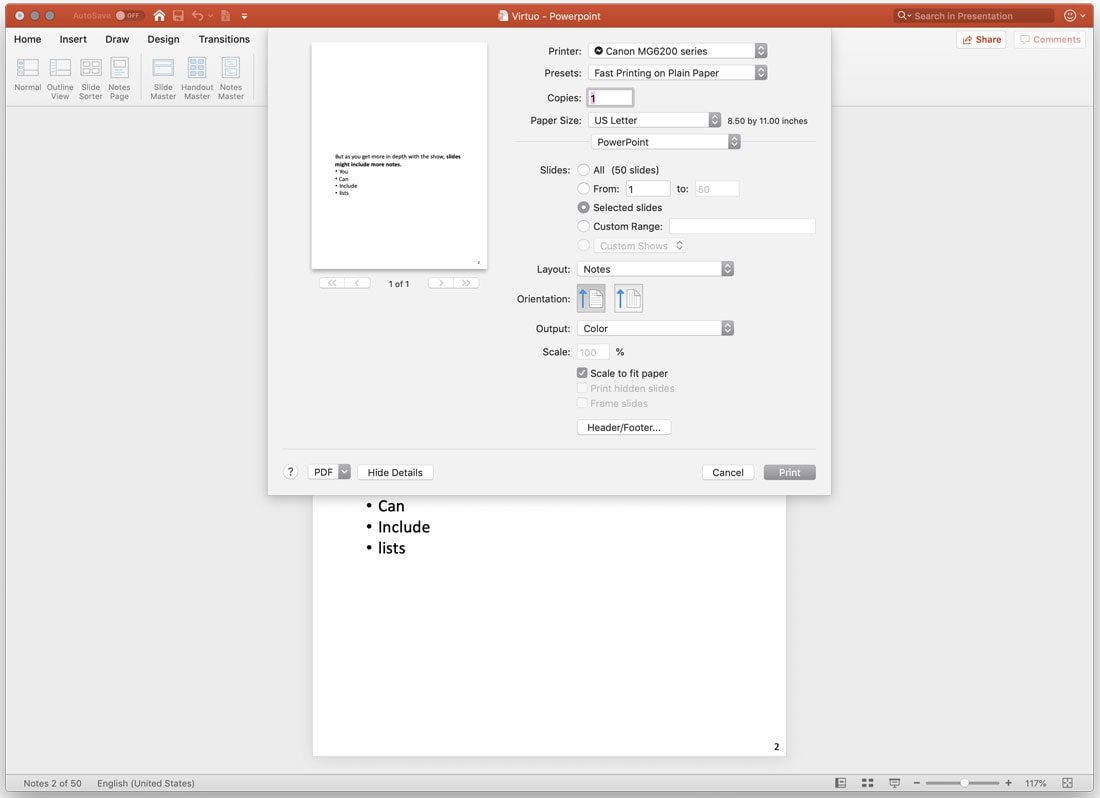
Task: Expand the Layout Notes dropdown
Action: [x=656, y=269]
